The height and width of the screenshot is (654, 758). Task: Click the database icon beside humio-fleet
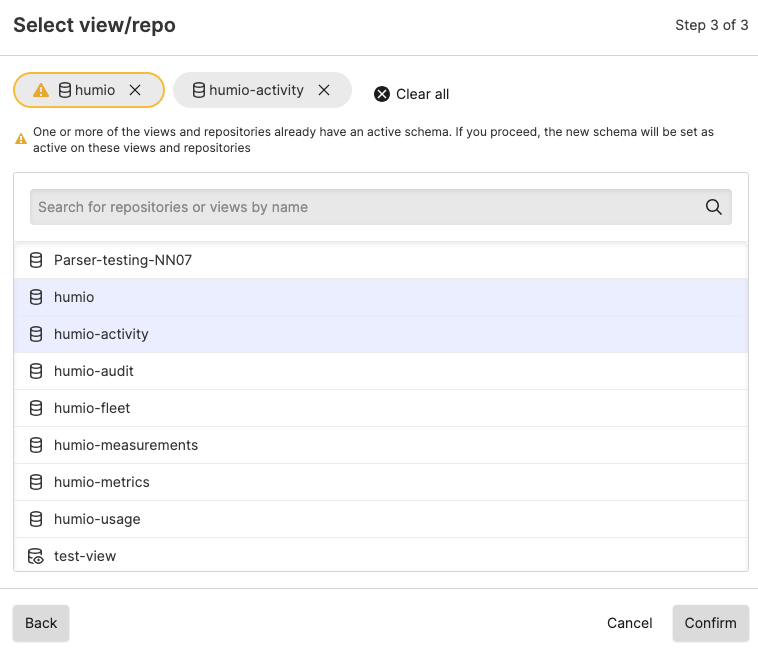point(36,408)
